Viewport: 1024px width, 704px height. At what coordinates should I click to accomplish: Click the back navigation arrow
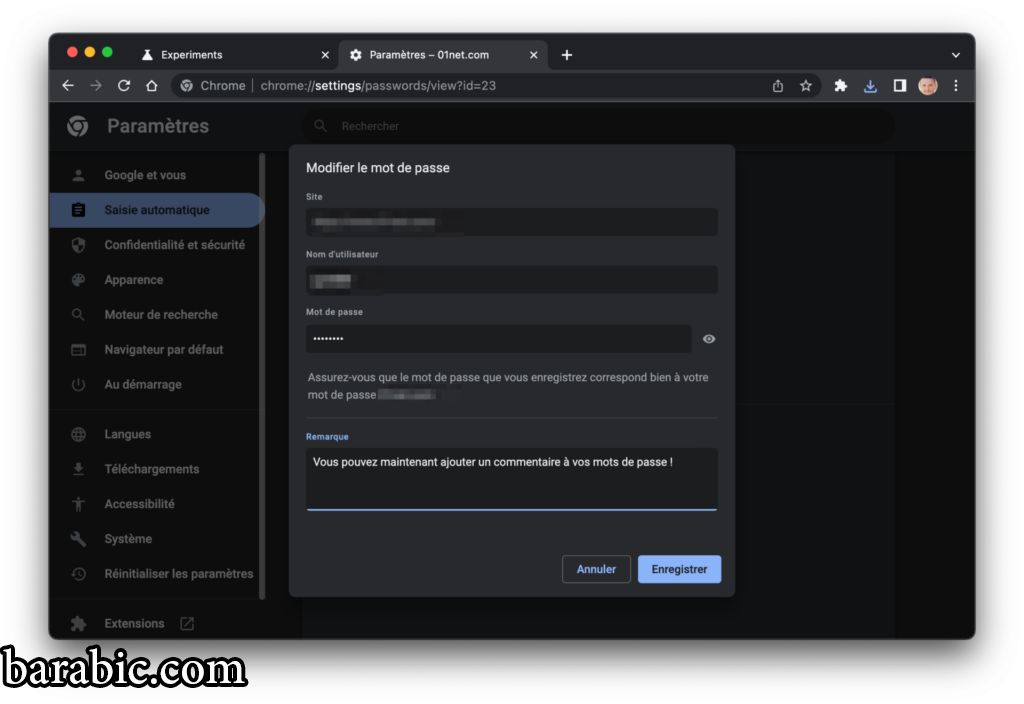pos(68,86)
